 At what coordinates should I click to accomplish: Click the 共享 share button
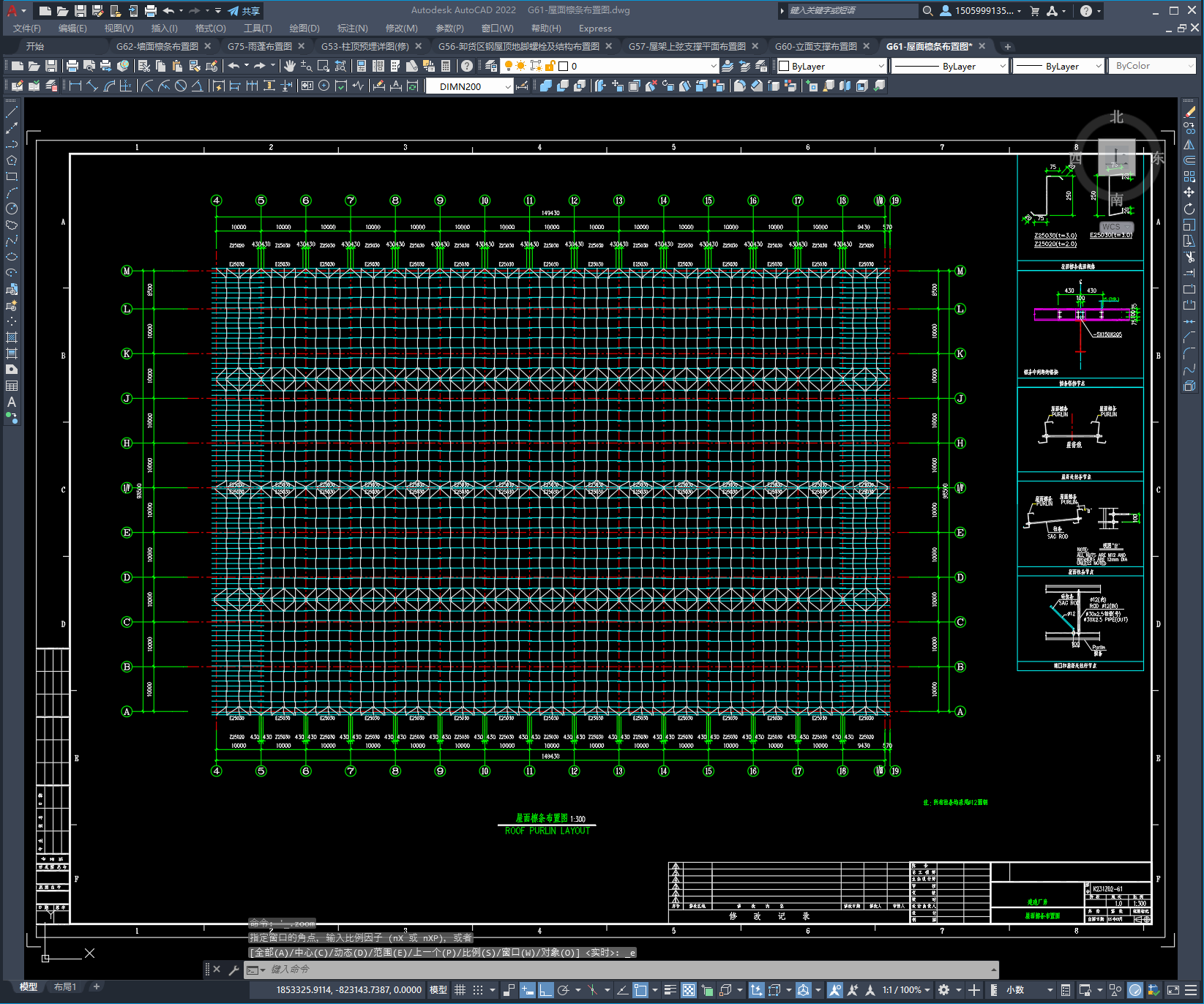click(x=244, y=11)
